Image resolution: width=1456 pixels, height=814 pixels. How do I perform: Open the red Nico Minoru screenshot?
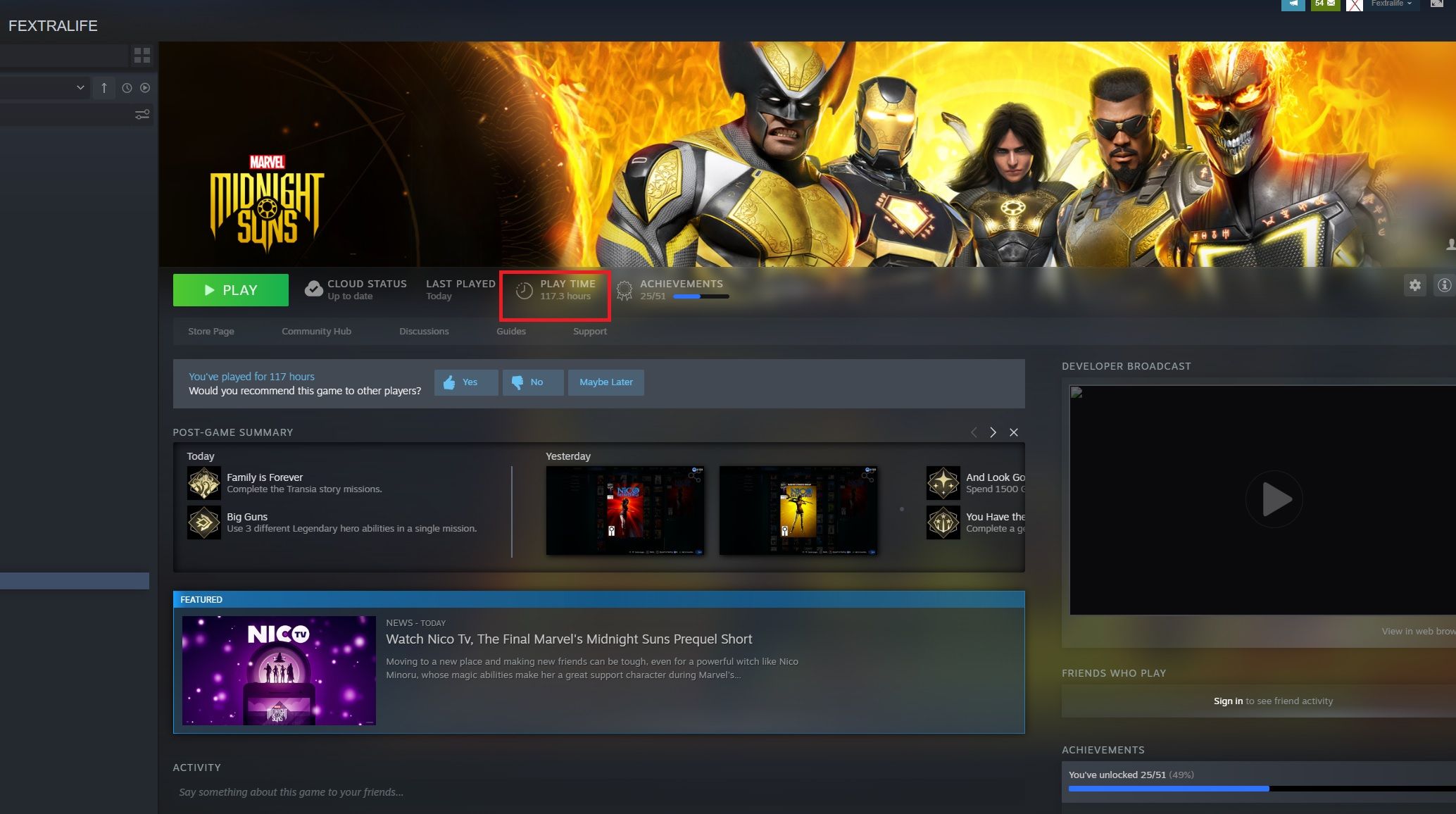point(625,511)
